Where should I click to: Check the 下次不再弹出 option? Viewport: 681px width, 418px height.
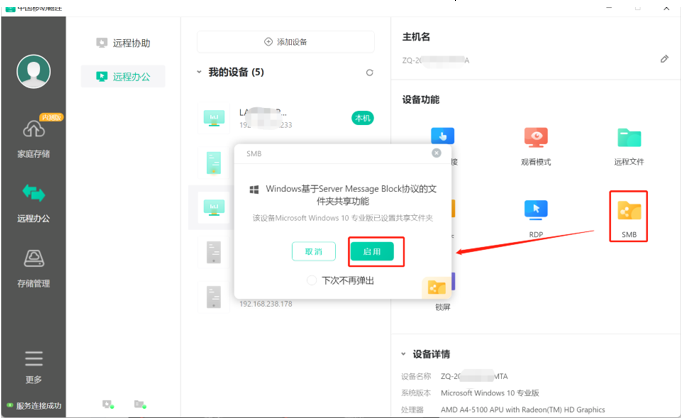click(312, 281)
